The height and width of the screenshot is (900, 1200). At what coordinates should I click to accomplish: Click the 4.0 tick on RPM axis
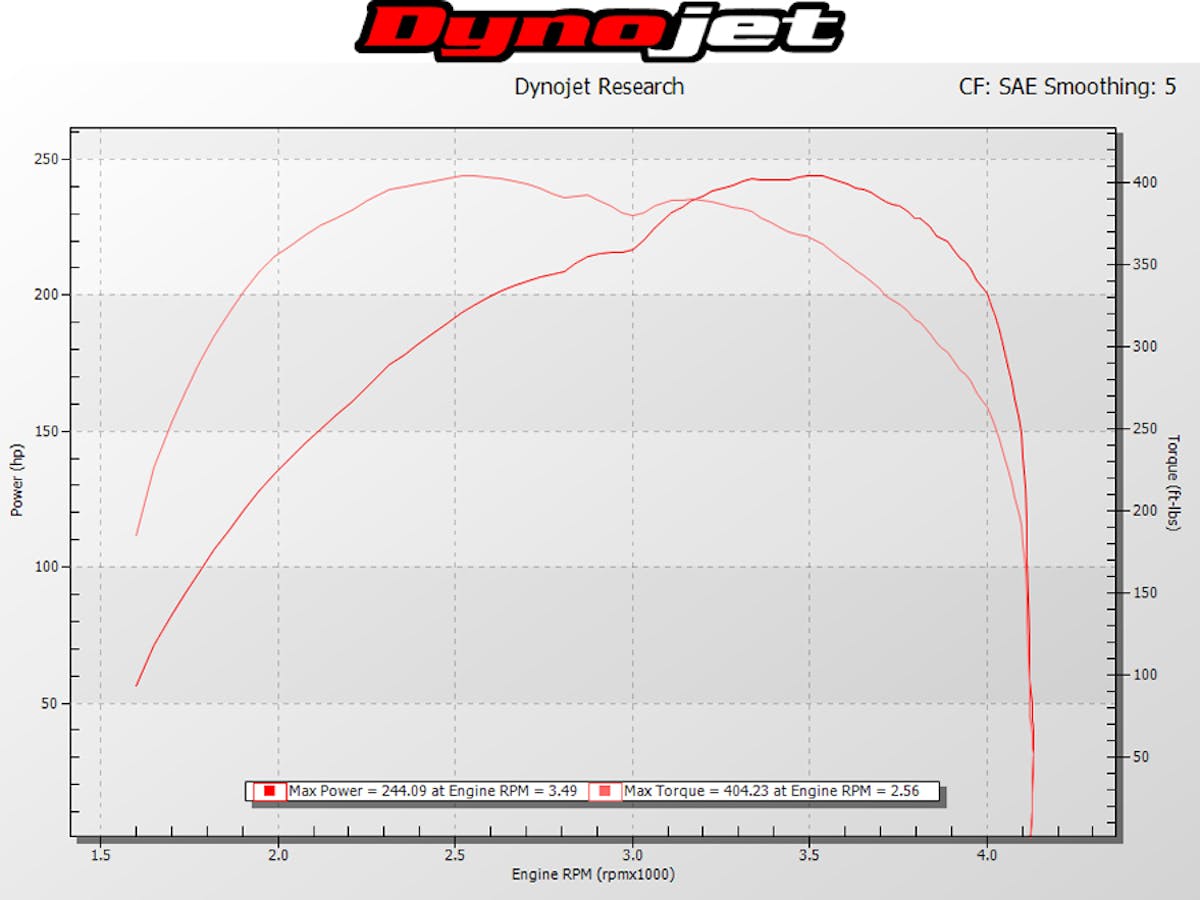(x=987, y=855)
